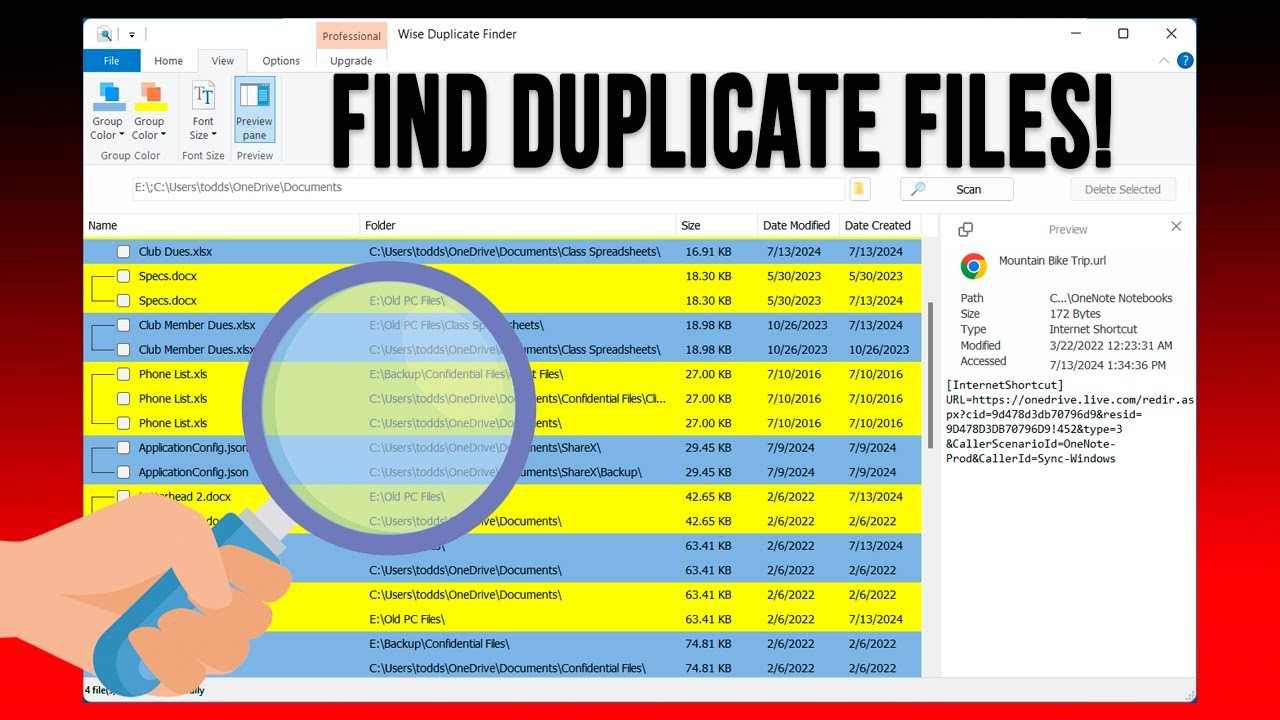Screen dimensions: 1280x720
Task: Check the Club Dues.xlsx checkbox
Action: coord(123,252)
